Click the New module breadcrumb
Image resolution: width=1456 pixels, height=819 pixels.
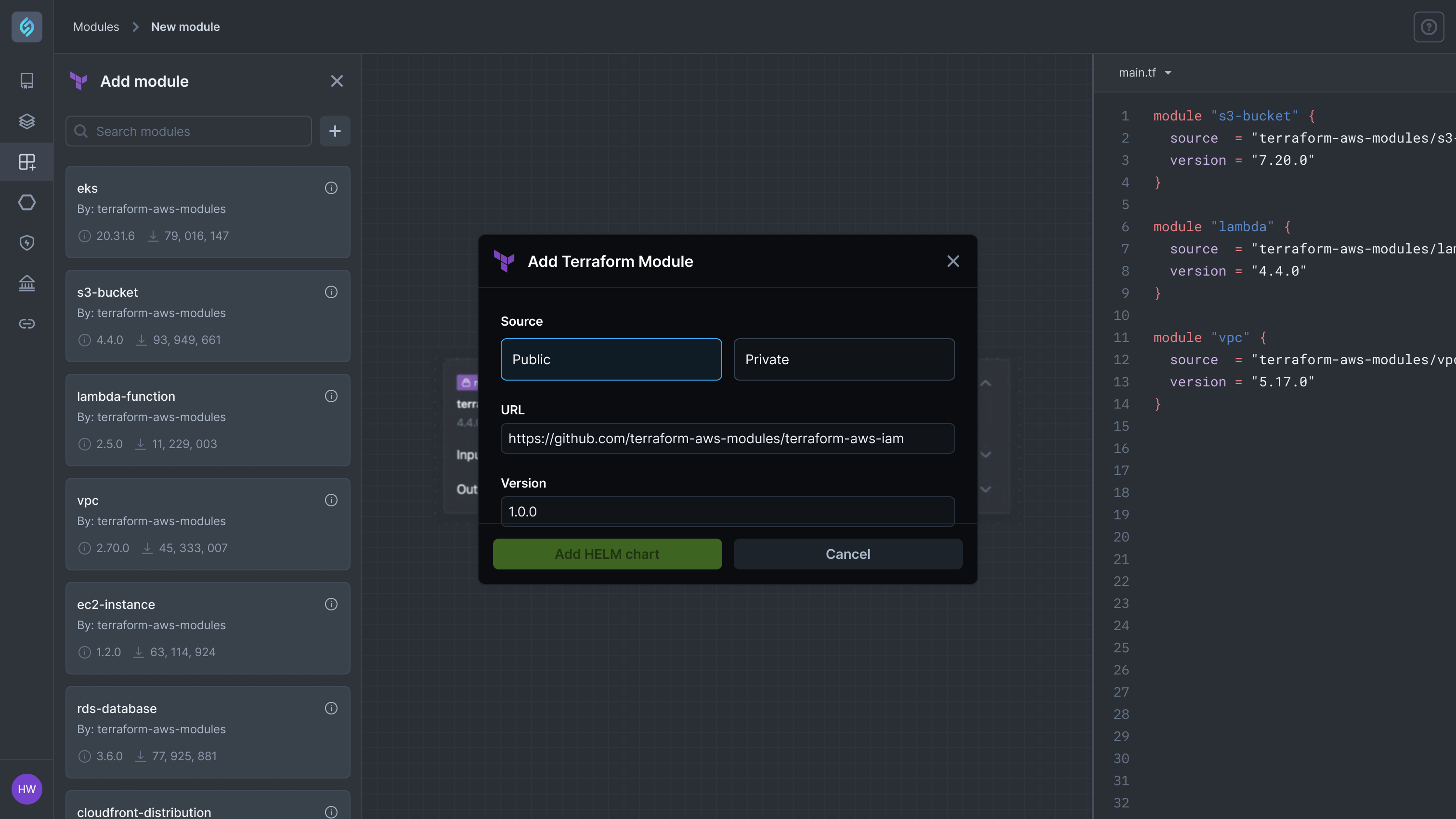pos(185,26)
